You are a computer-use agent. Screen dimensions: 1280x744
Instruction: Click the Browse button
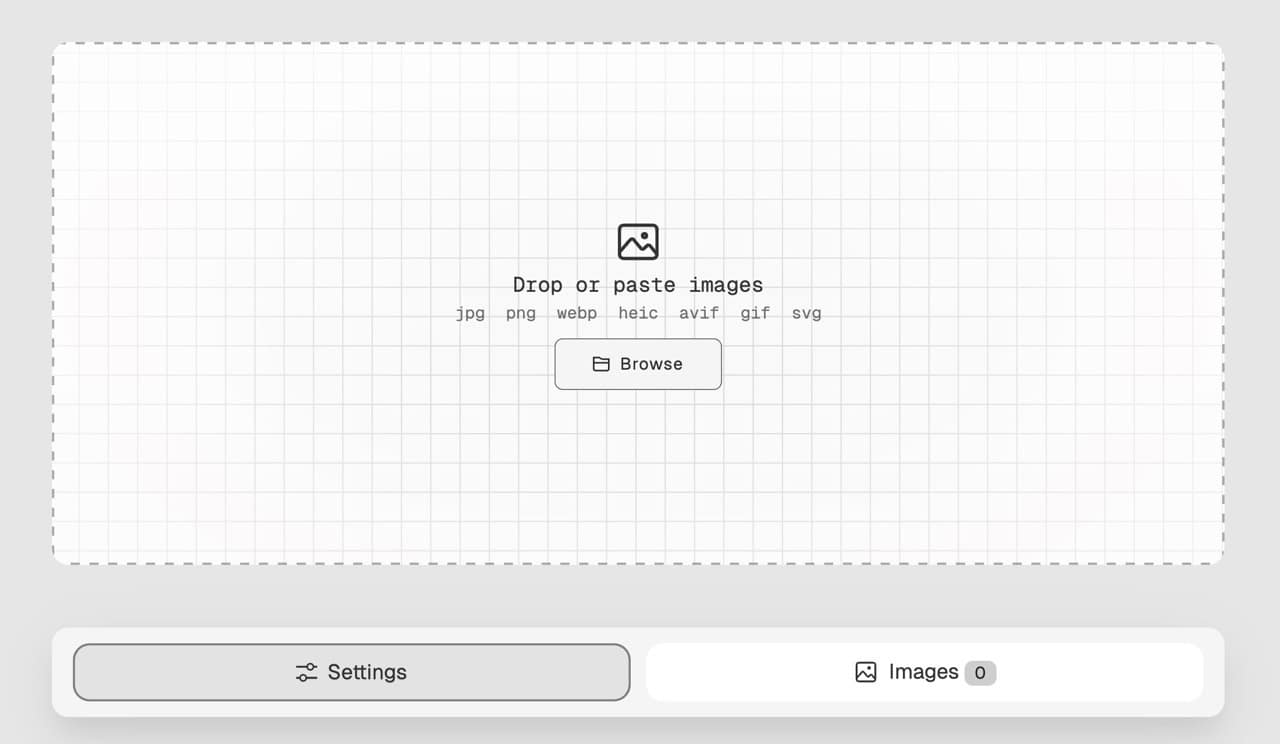click(638, 364)
